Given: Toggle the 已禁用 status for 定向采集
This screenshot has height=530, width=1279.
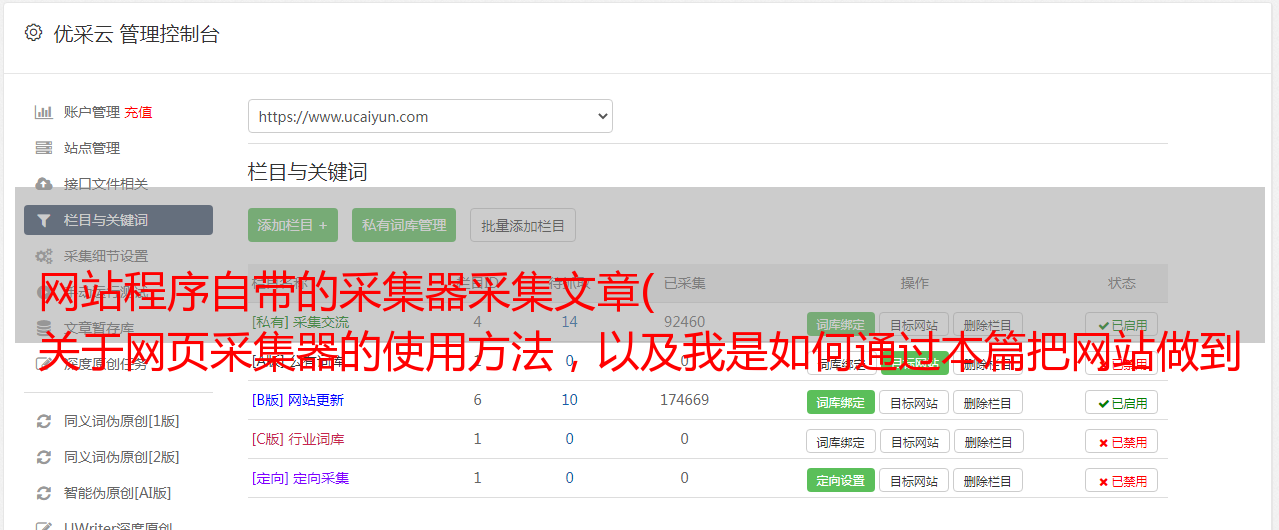Looking at the screenshot, I should click(x=1122, y=480).
